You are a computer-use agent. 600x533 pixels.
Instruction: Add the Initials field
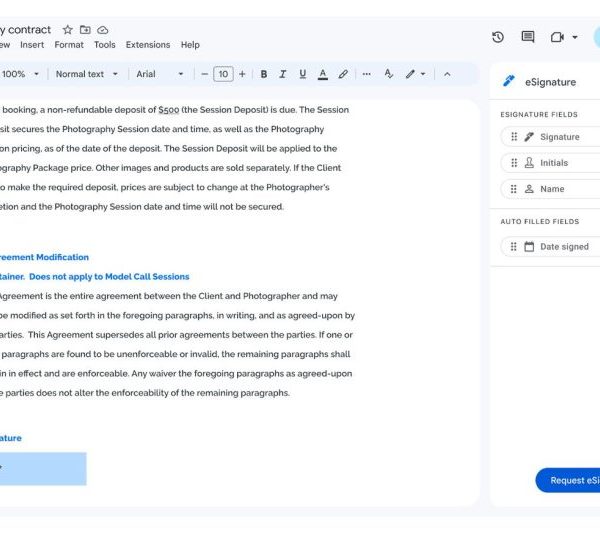(550, 163)
